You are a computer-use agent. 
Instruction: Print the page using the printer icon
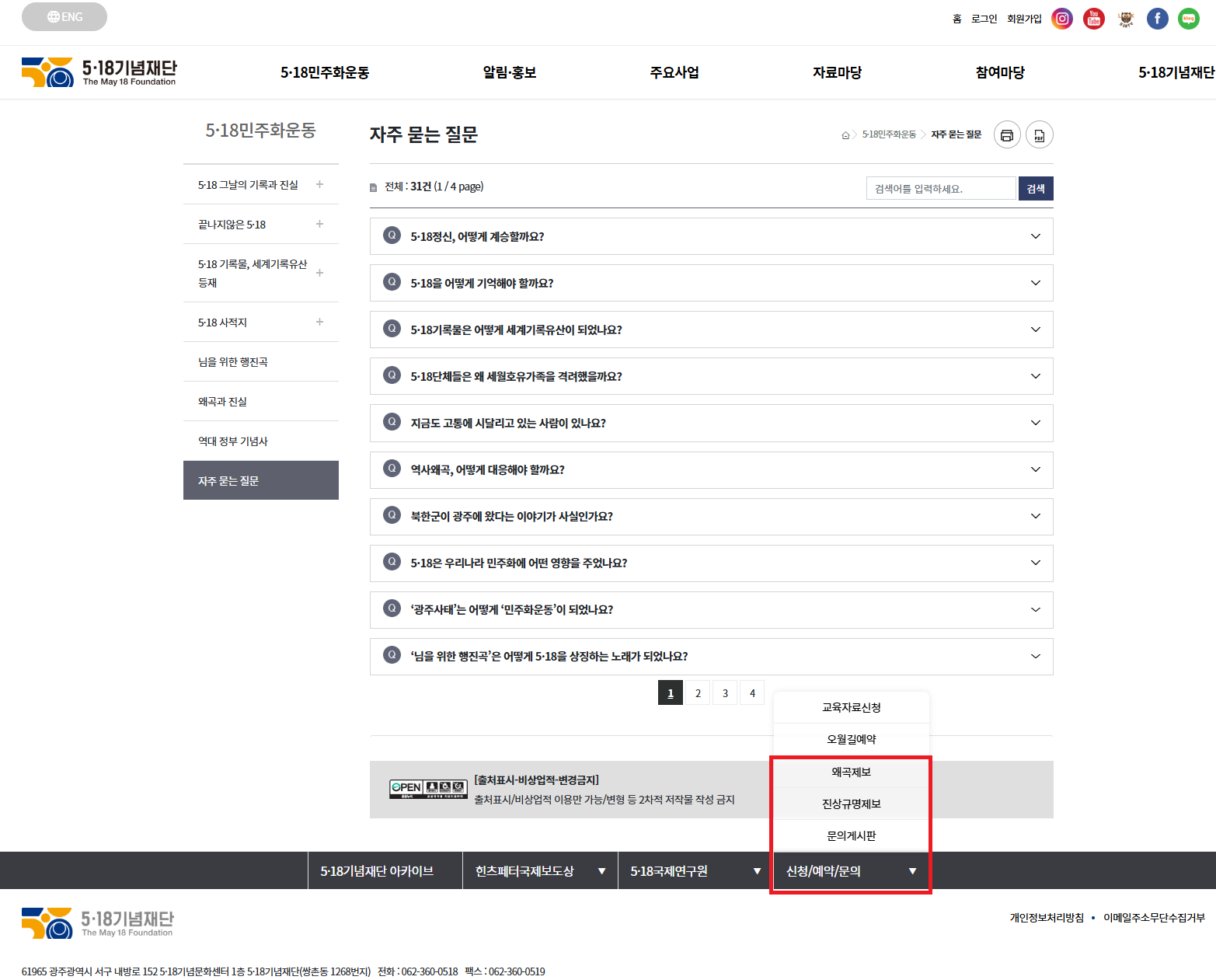click(x=1007, y=134)
